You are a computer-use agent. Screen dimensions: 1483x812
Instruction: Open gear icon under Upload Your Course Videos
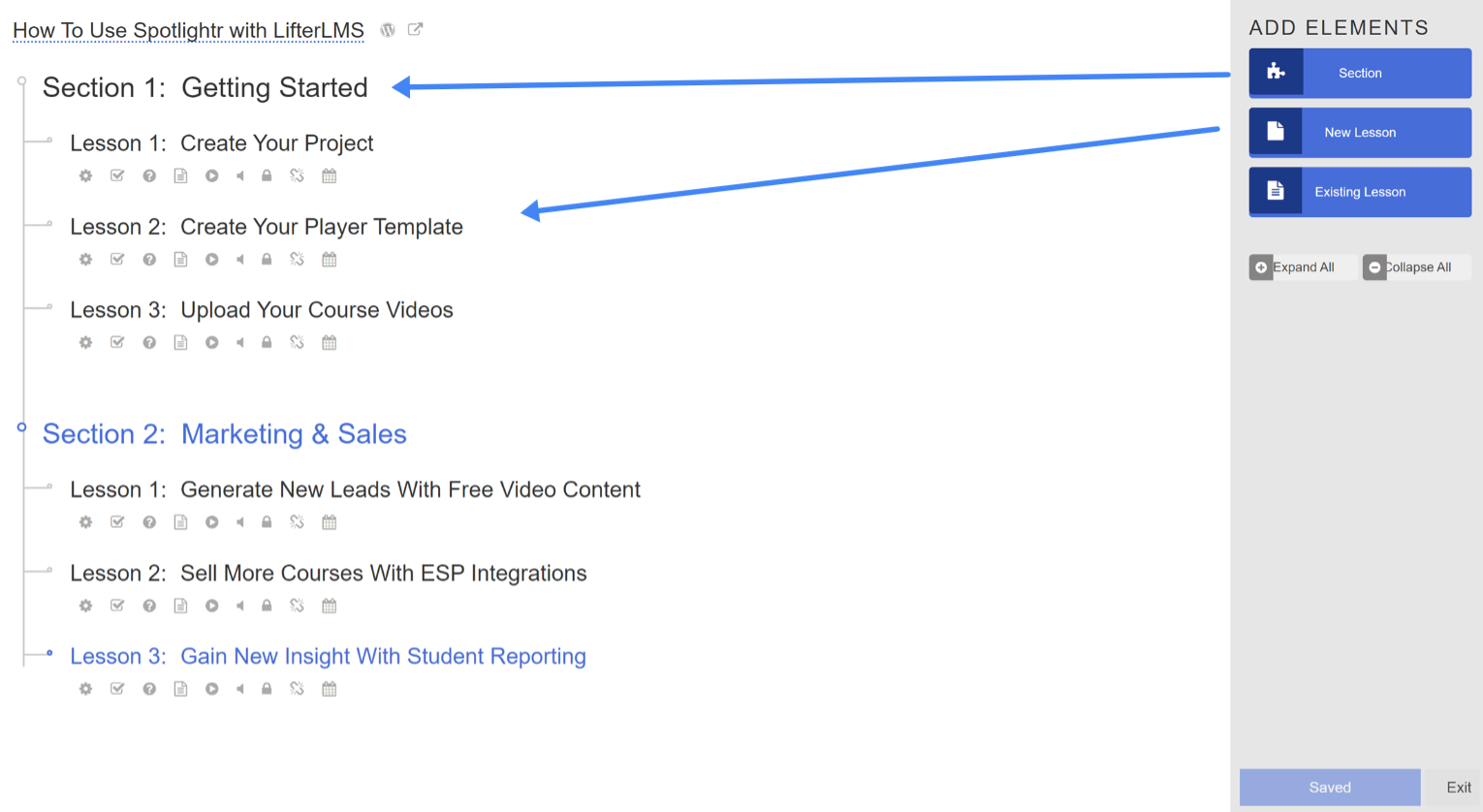click(x=85, y=342)
